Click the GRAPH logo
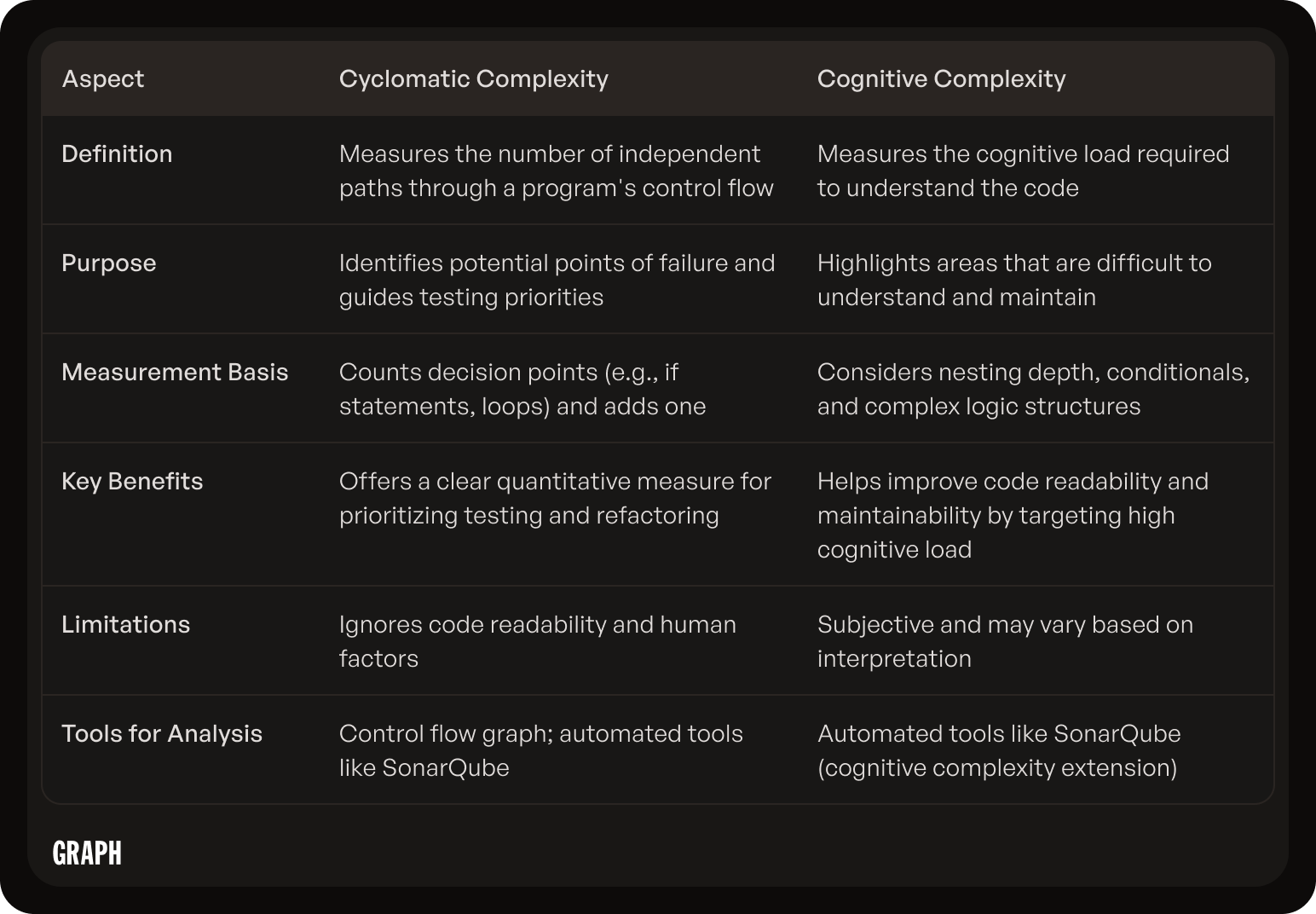Viewport: 1316px width, 914px height. pyautogui.click(x=87, y=853)
